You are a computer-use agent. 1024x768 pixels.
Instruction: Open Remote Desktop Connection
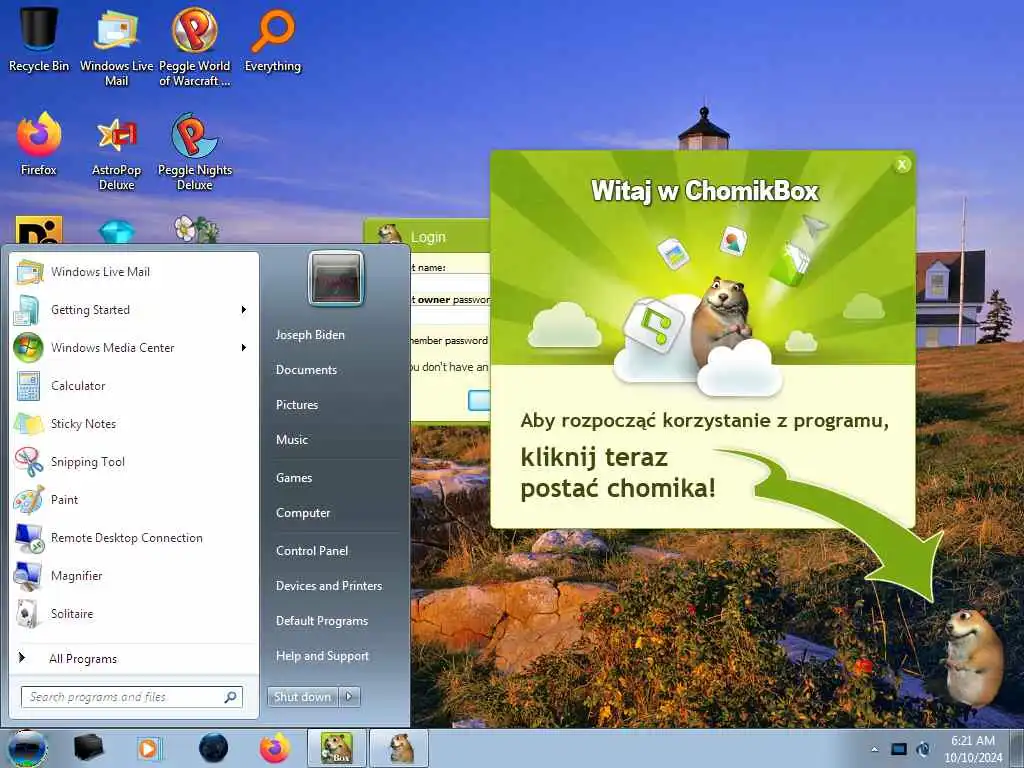tap(134, 537)
